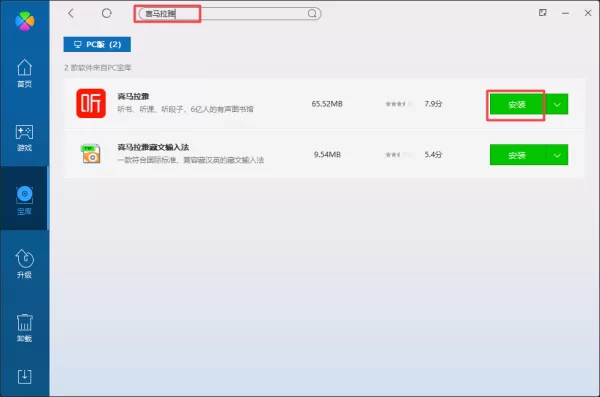
Task: Open the skin/menu icon beside minimize
Action: tap(543, 13)
